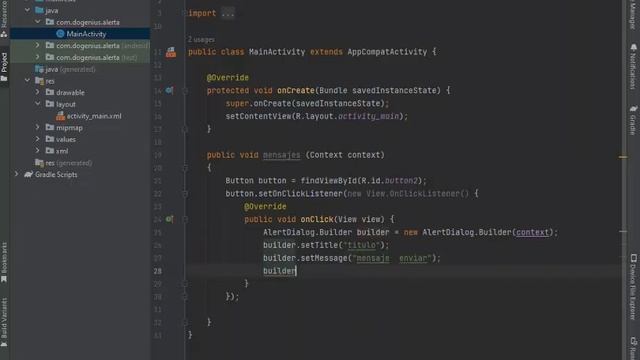Viewport: 640px width, 360px height.
Task: Click 'enviar' in the setMessage string
Action: coord(413,258)
